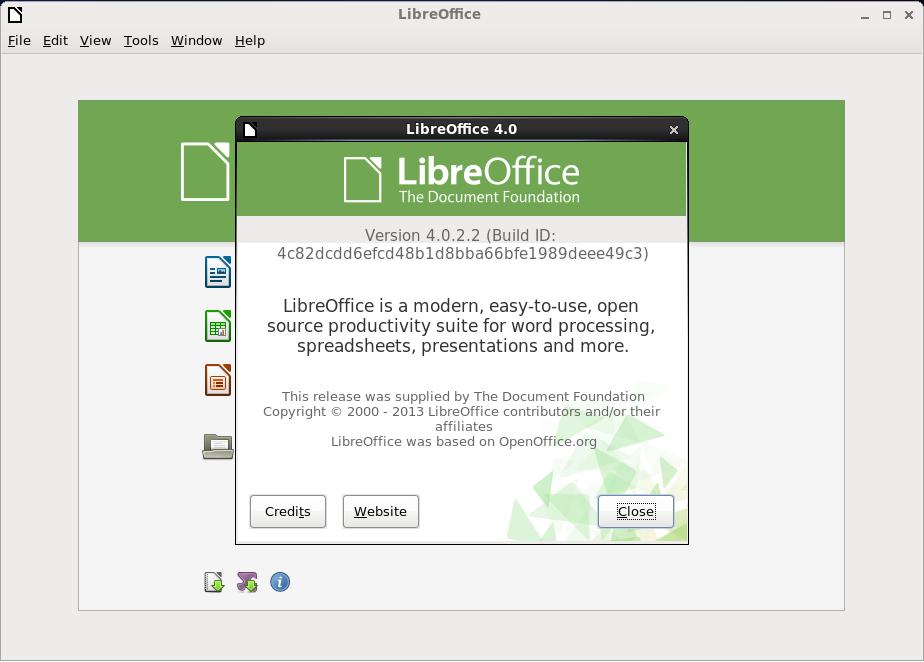
Task: Click LibreOffice logo in the About dialog banner
Action: click(461, 179)
